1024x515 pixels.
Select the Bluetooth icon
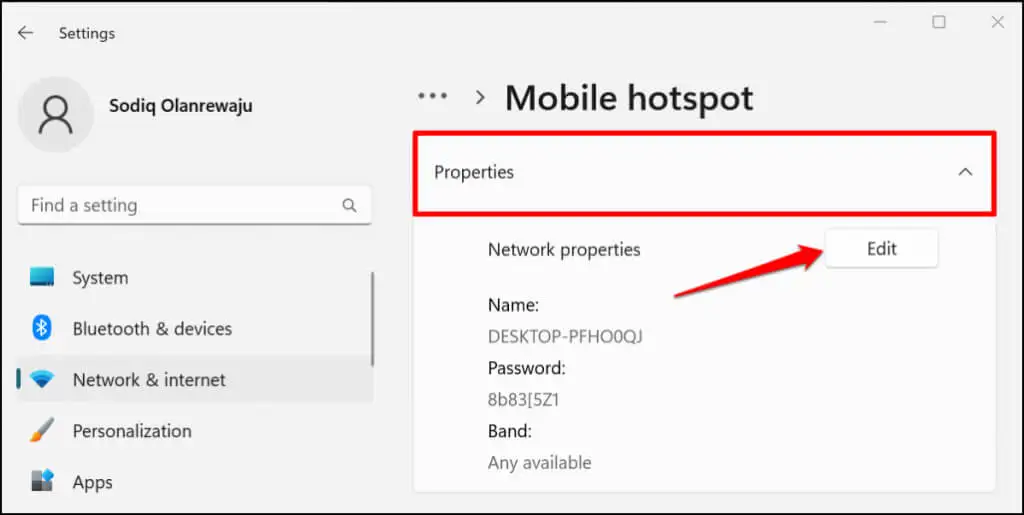42,328
